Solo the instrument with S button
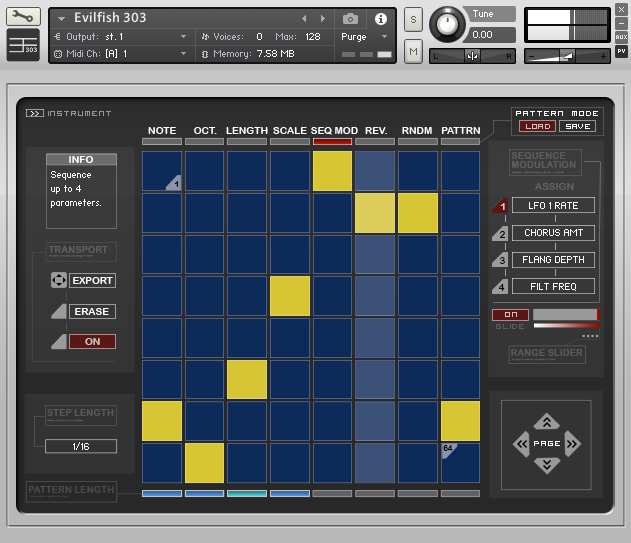This screenshot has width=631, height=543. click(413, 20)
